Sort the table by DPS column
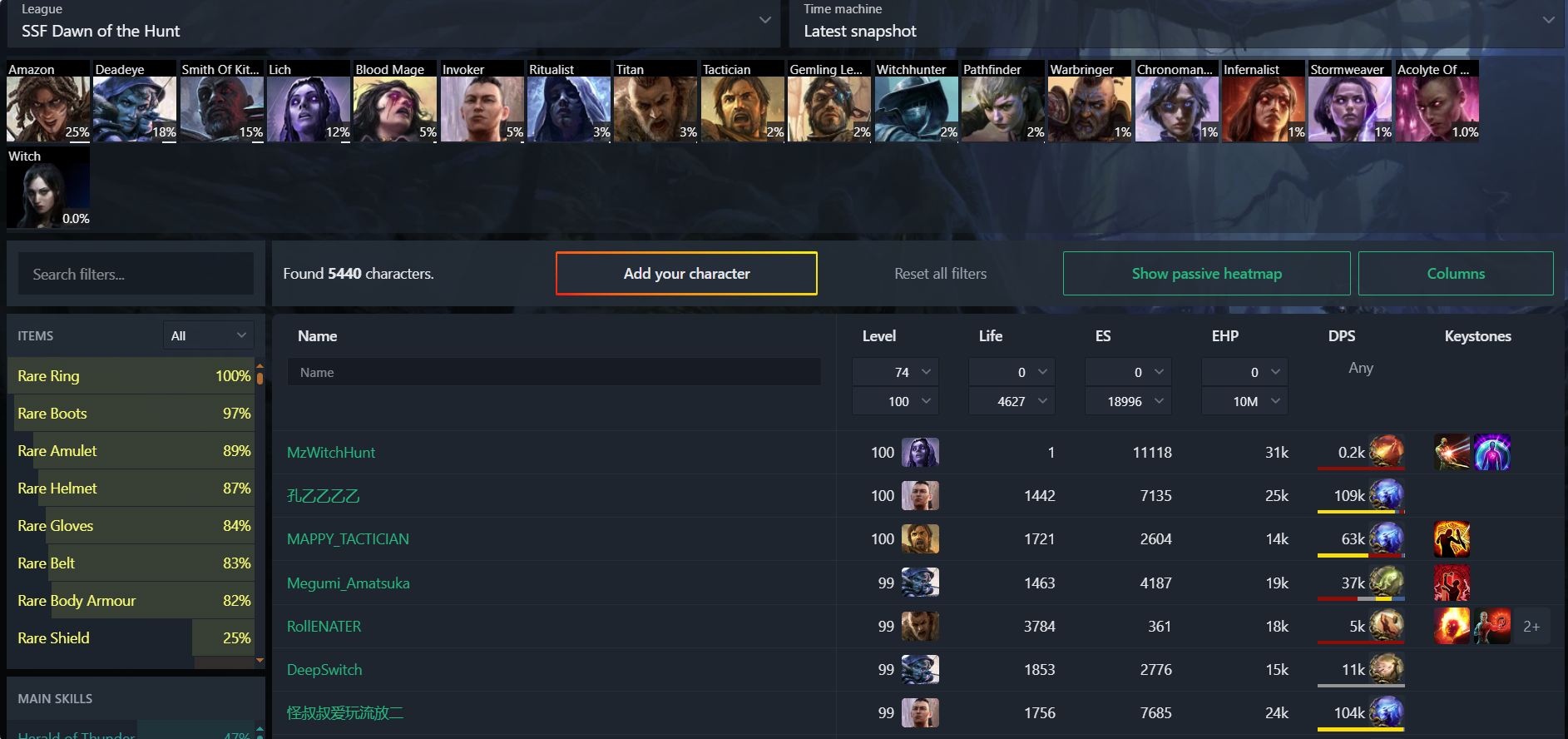 [x=1342, y=336]
